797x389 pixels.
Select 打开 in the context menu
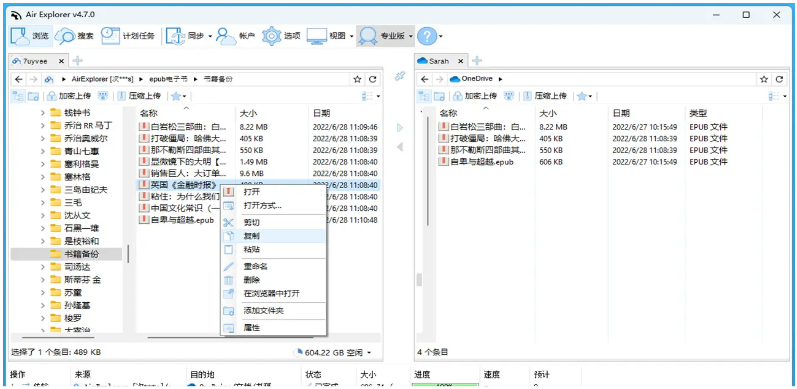273,192
